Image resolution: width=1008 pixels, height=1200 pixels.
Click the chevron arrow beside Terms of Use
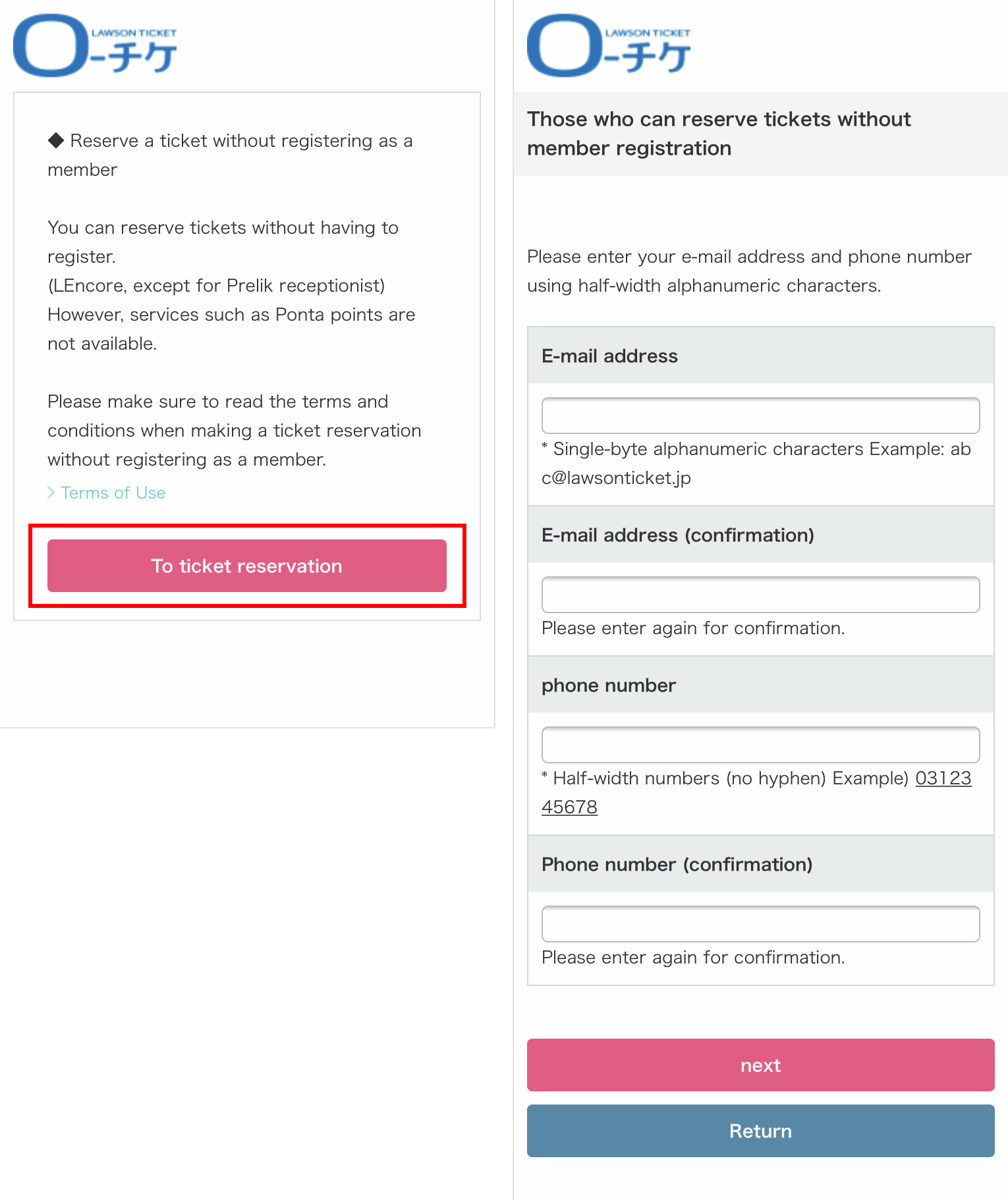pos(51,493)
